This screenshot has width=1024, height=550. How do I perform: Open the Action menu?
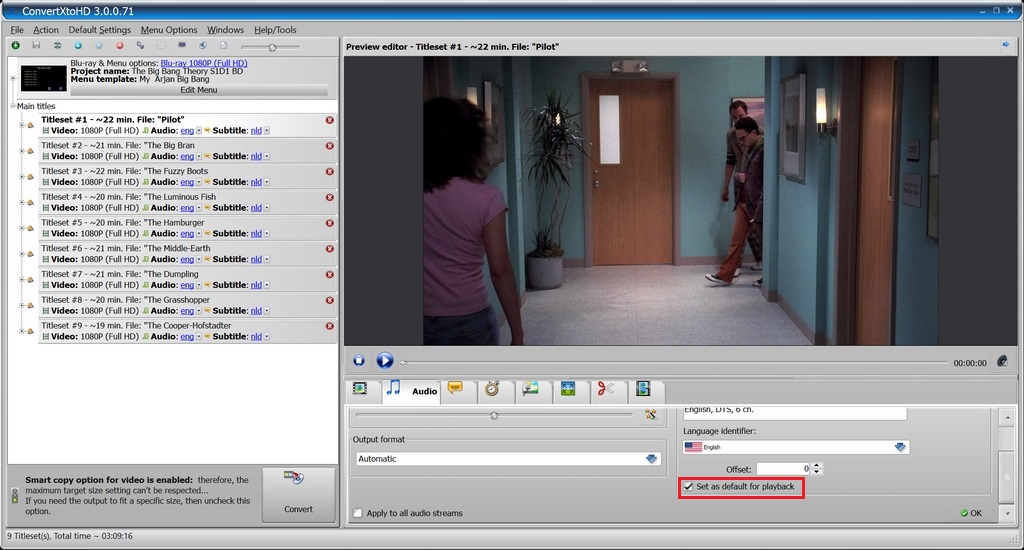tap(46, 30)
